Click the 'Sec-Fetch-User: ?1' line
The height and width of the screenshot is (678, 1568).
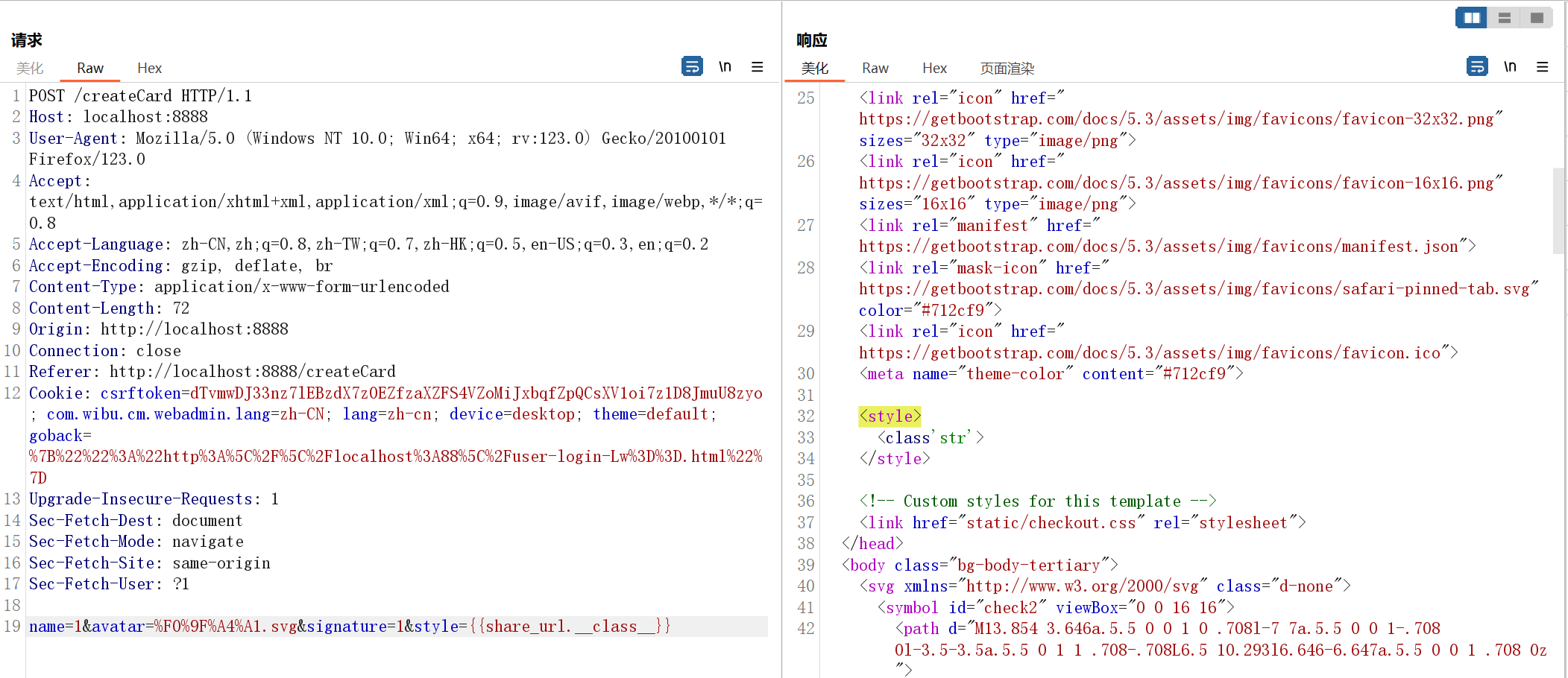pyautogui.click(x=110, y=584)
